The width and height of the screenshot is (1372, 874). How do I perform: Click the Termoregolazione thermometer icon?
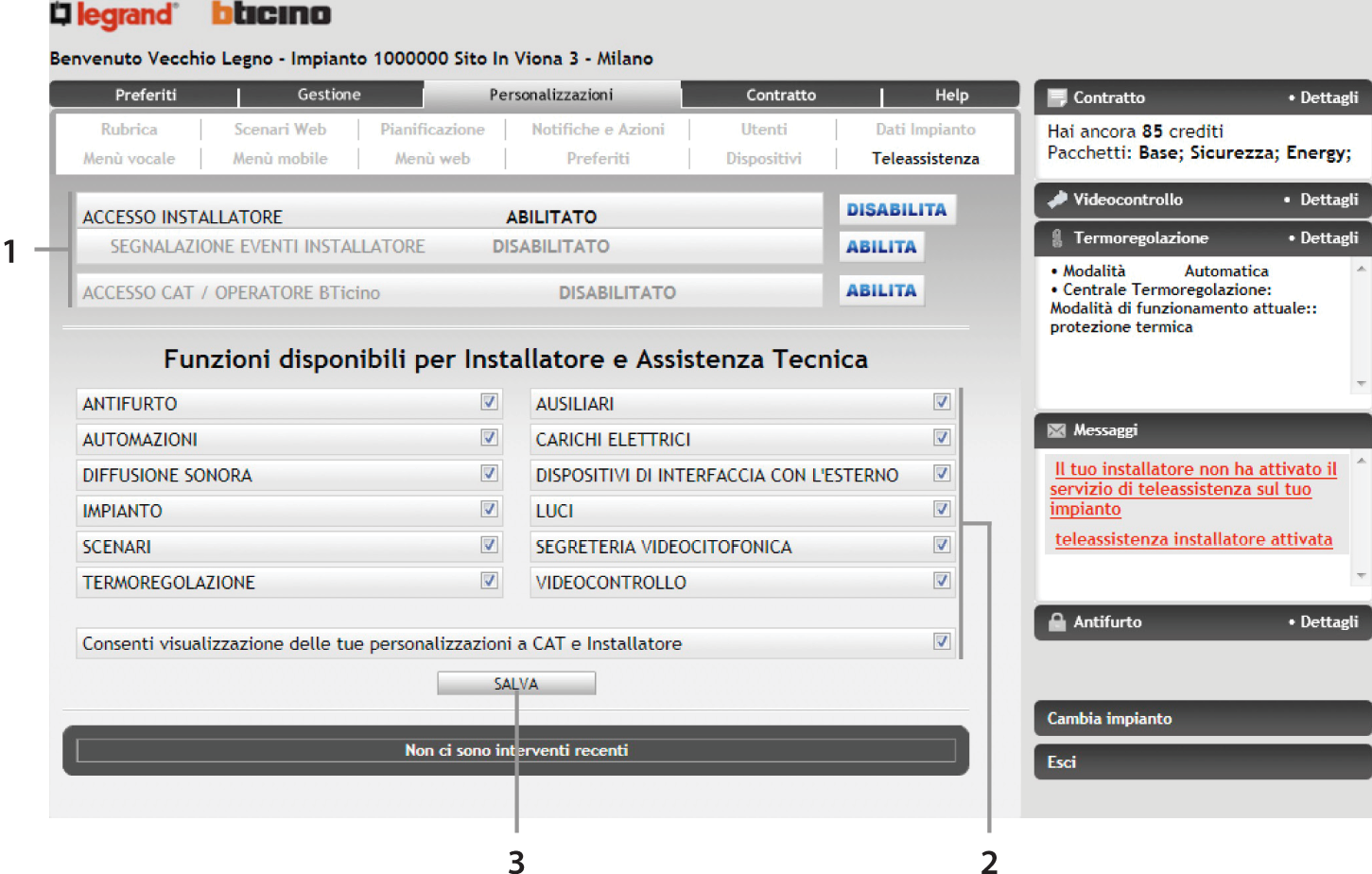1056,238
